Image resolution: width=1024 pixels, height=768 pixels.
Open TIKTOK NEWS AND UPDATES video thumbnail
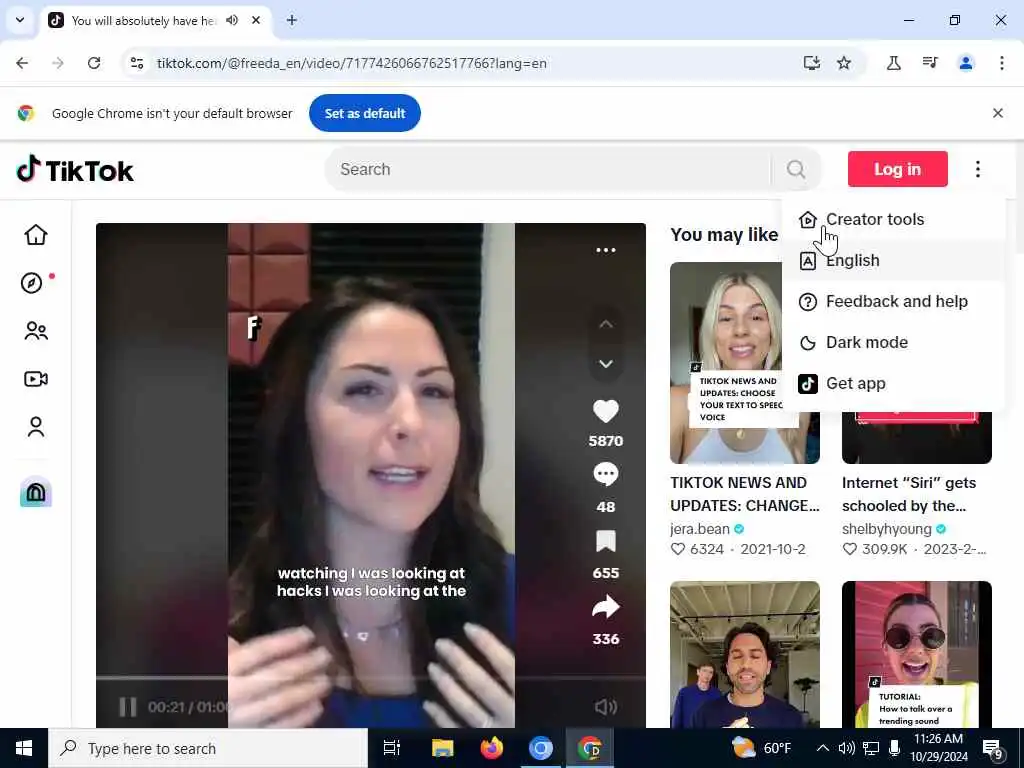point(726,362)
